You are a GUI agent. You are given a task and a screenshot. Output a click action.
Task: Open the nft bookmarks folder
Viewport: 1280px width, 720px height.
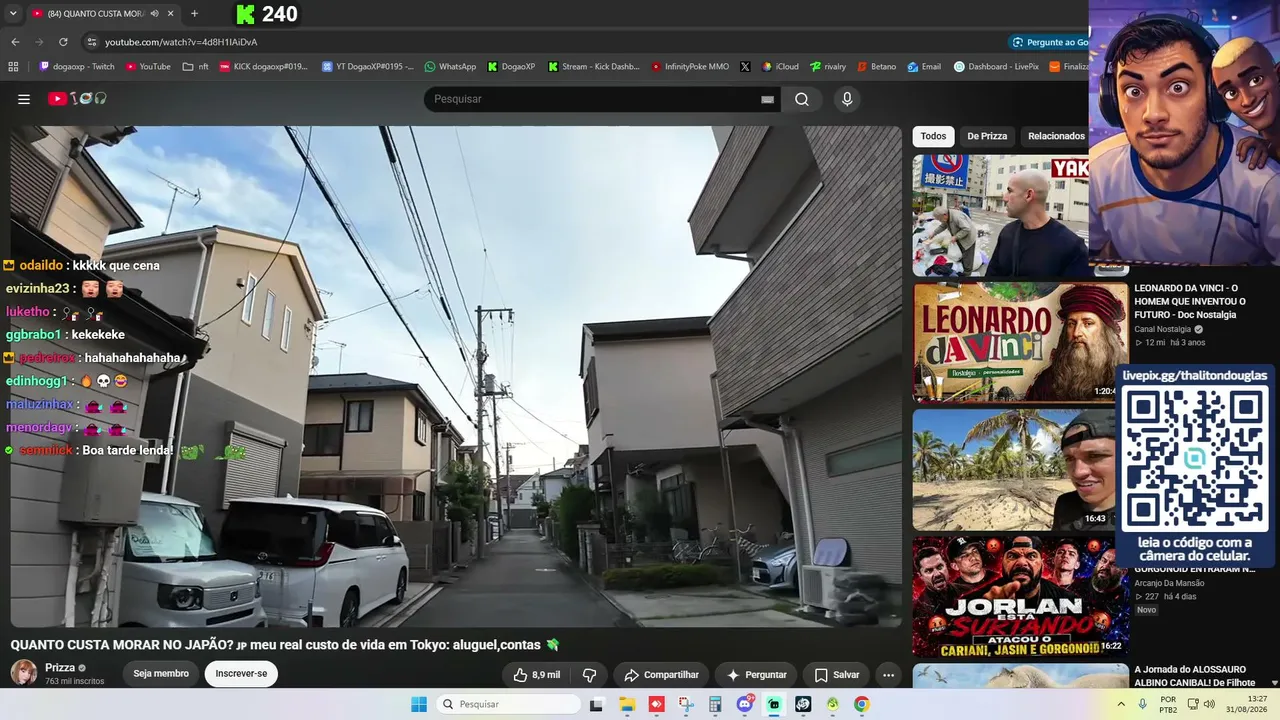coord(196,67)
